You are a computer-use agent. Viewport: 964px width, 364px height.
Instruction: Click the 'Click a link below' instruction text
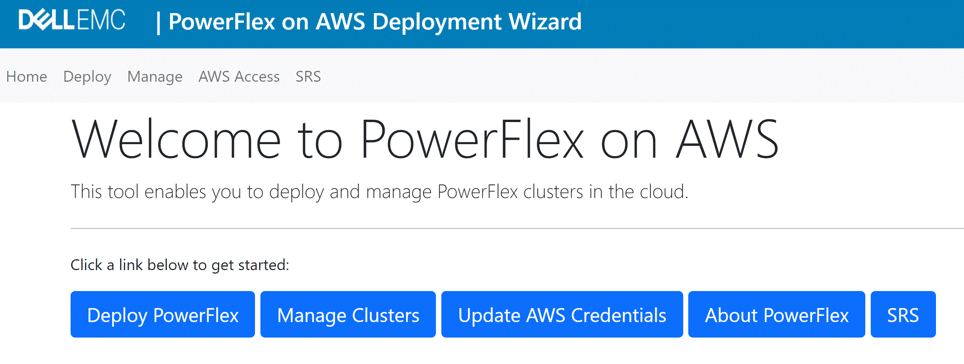tap(180, 266)
